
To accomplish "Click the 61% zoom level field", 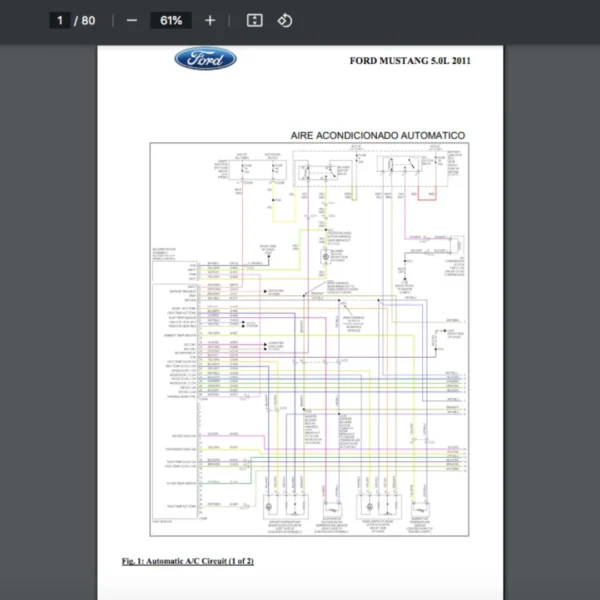I will click(x=170, y=20).
